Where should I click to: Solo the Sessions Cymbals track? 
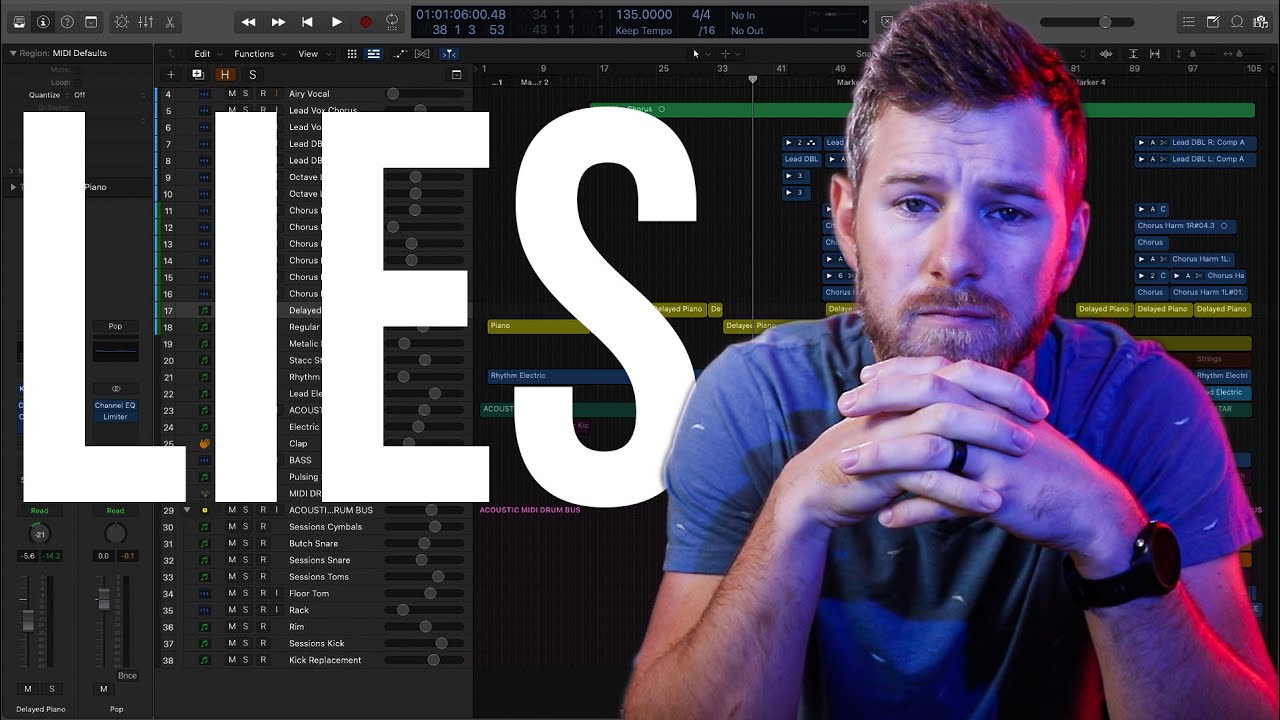(246, 527)
